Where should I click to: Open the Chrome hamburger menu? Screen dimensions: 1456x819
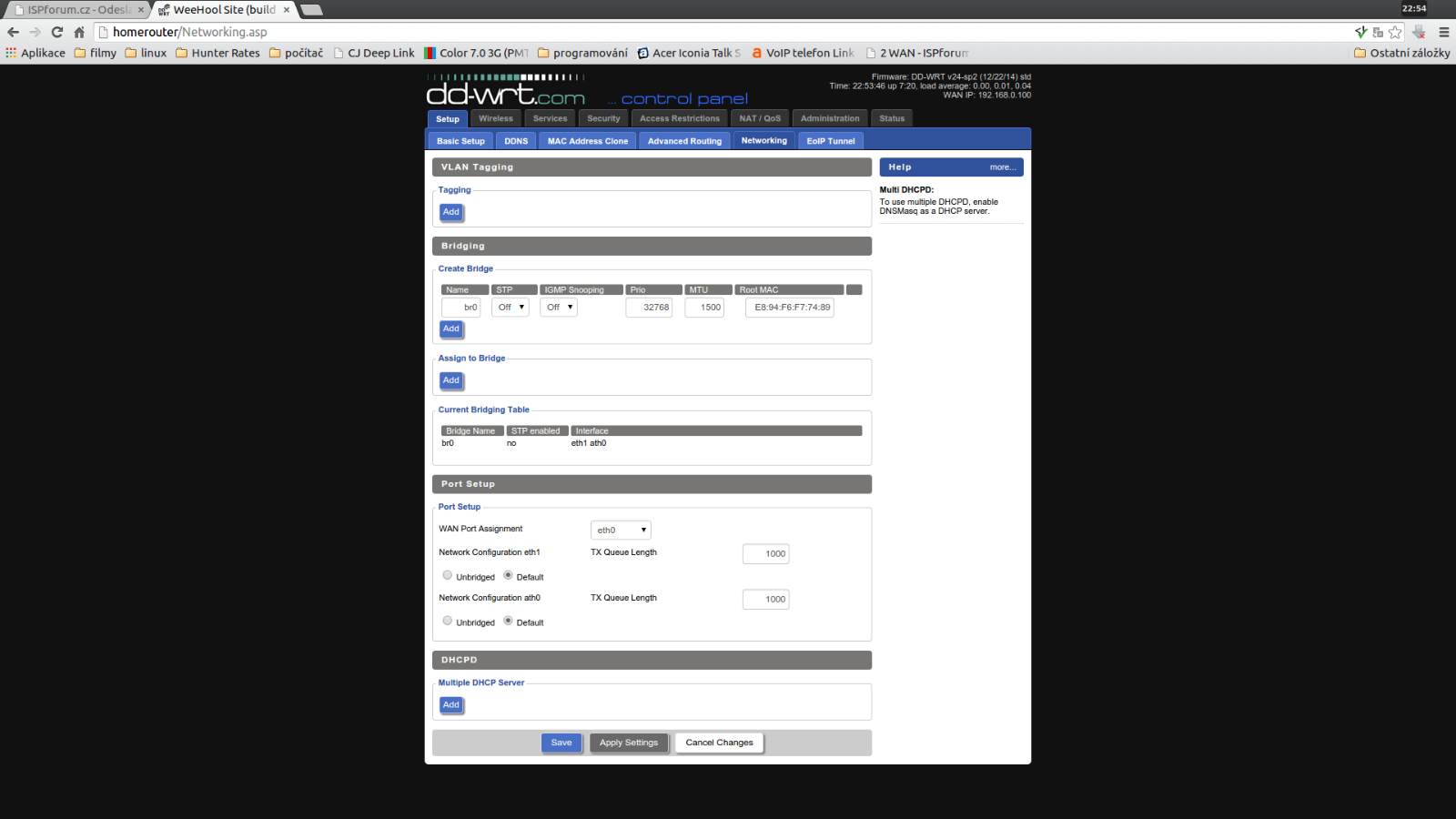click(x=1443, y=32)
